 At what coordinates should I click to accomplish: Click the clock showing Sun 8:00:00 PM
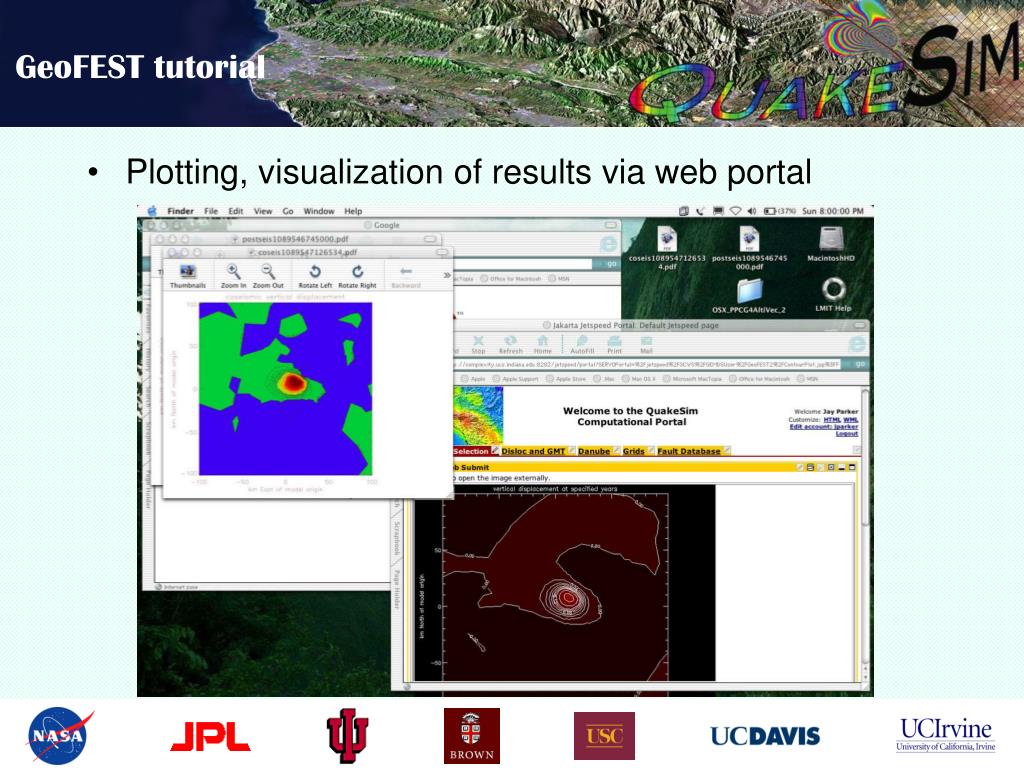click(x=833, y=211)
